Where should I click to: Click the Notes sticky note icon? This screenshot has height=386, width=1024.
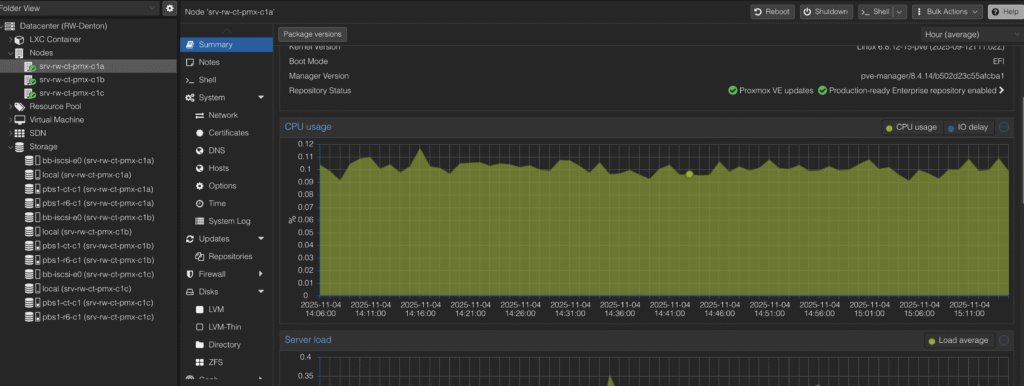point(190,63)
